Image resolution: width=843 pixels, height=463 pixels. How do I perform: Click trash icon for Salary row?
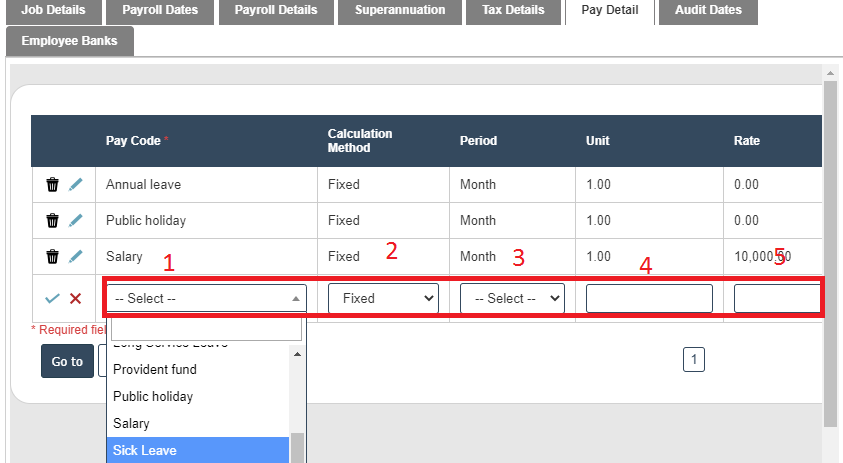52,257
